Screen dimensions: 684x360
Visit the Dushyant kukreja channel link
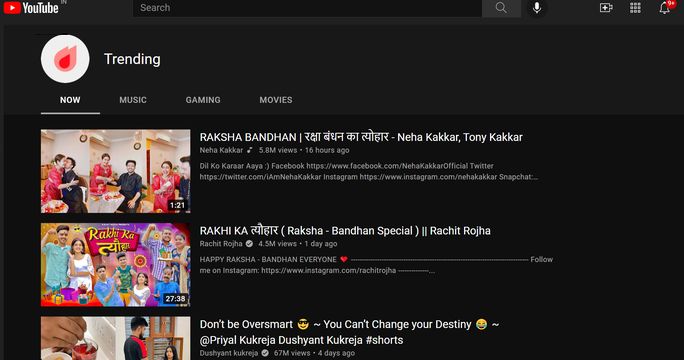[229, 353]
